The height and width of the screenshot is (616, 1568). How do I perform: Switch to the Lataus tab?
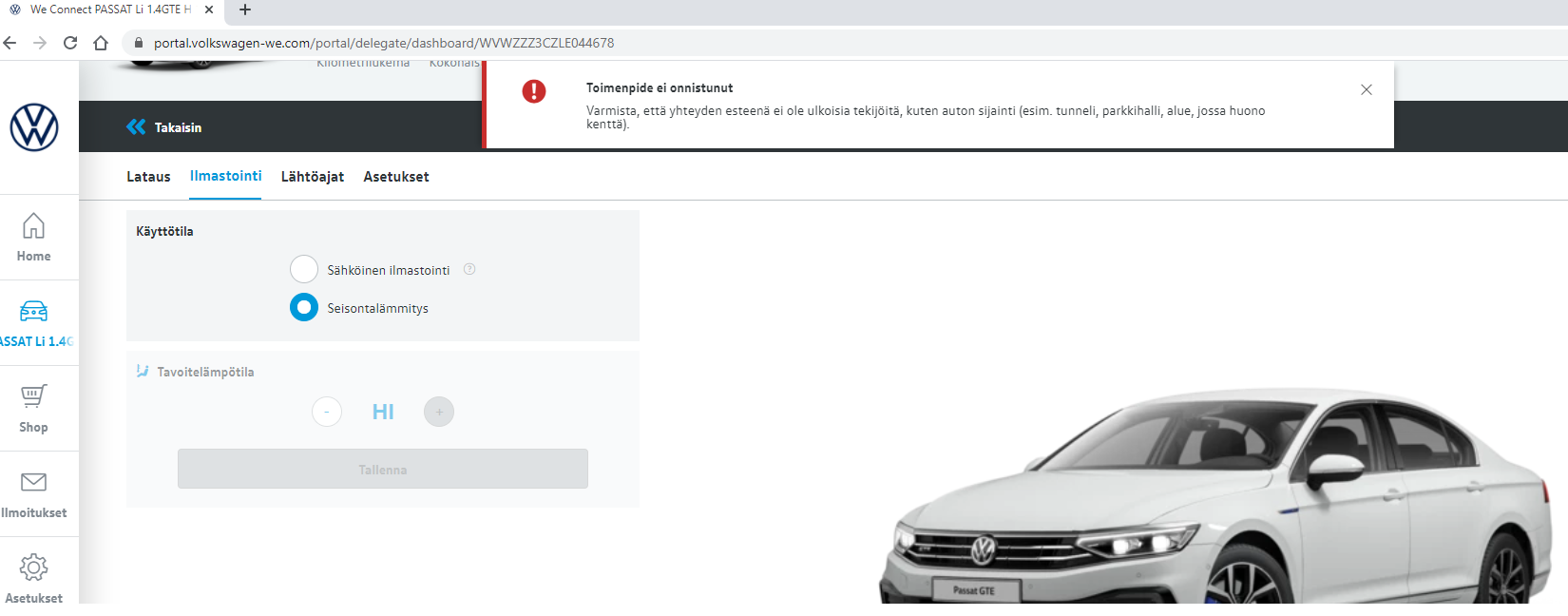tap(148, 177)
